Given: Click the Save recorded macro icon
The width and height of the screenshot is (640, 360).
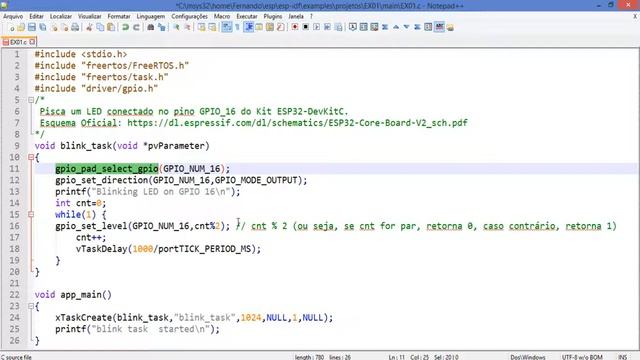Looking at the screenshot, I should pyautogui.click(x=338, y=27).
